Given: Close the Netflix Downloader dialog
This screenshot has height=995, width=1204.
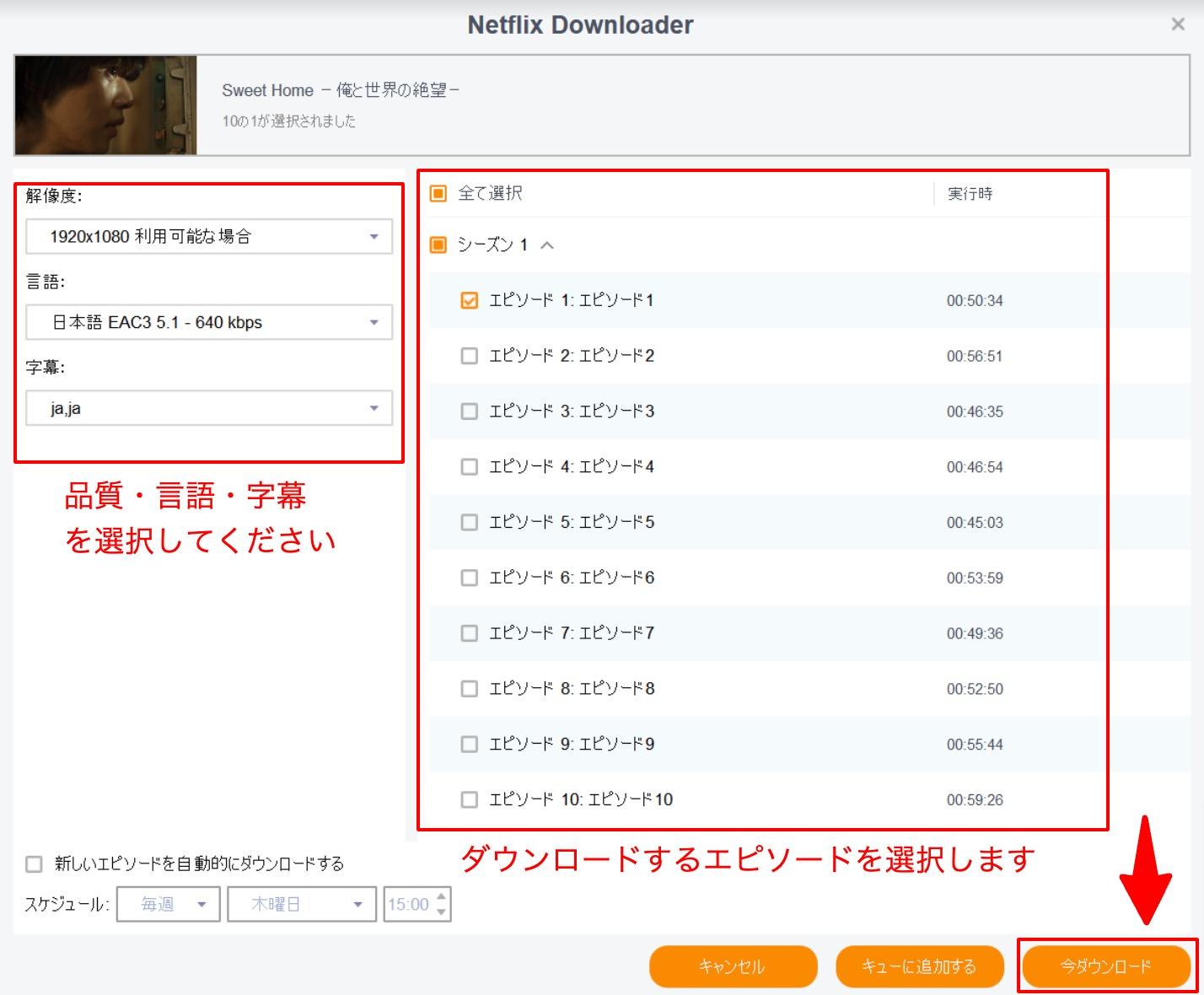Looking at the screenshot, I should click(x=1178, y=24).
